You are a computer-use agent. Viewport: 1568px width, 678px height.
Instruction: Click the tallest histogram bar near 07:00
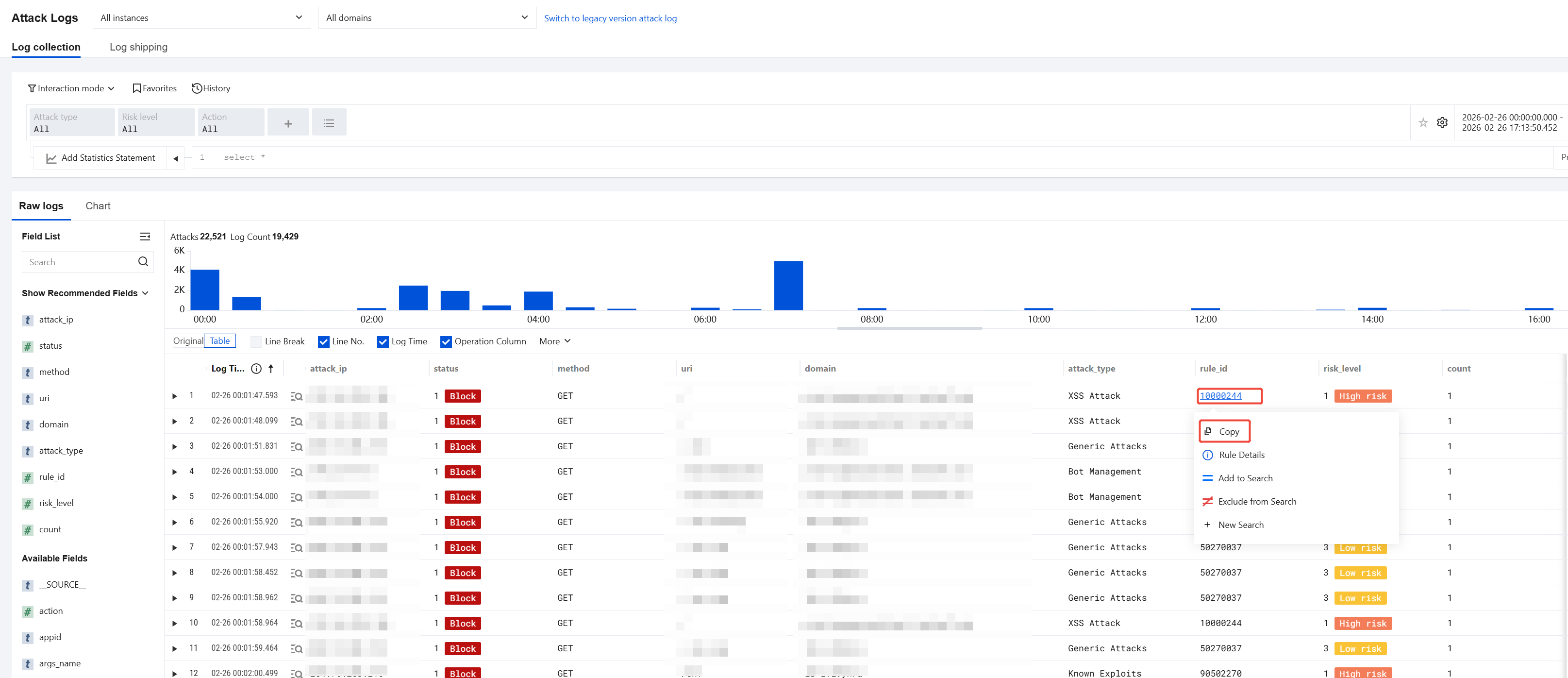[x=788, y=285]
